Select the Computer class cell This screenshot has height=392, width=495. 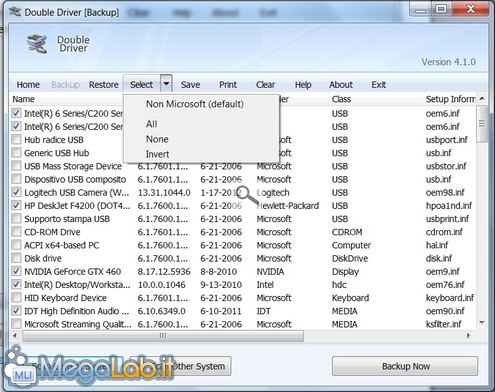click(351, 245)
